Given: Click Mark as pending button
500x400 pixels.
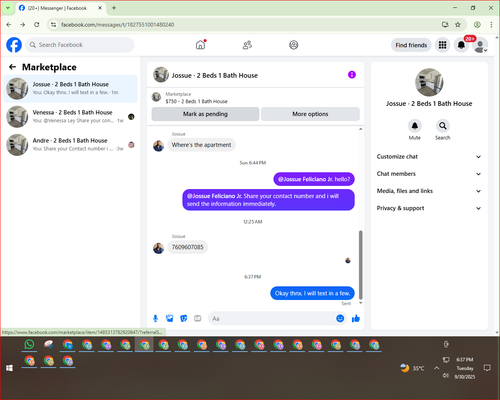Looking at the screenshot, I should click(x=205, y=114).
